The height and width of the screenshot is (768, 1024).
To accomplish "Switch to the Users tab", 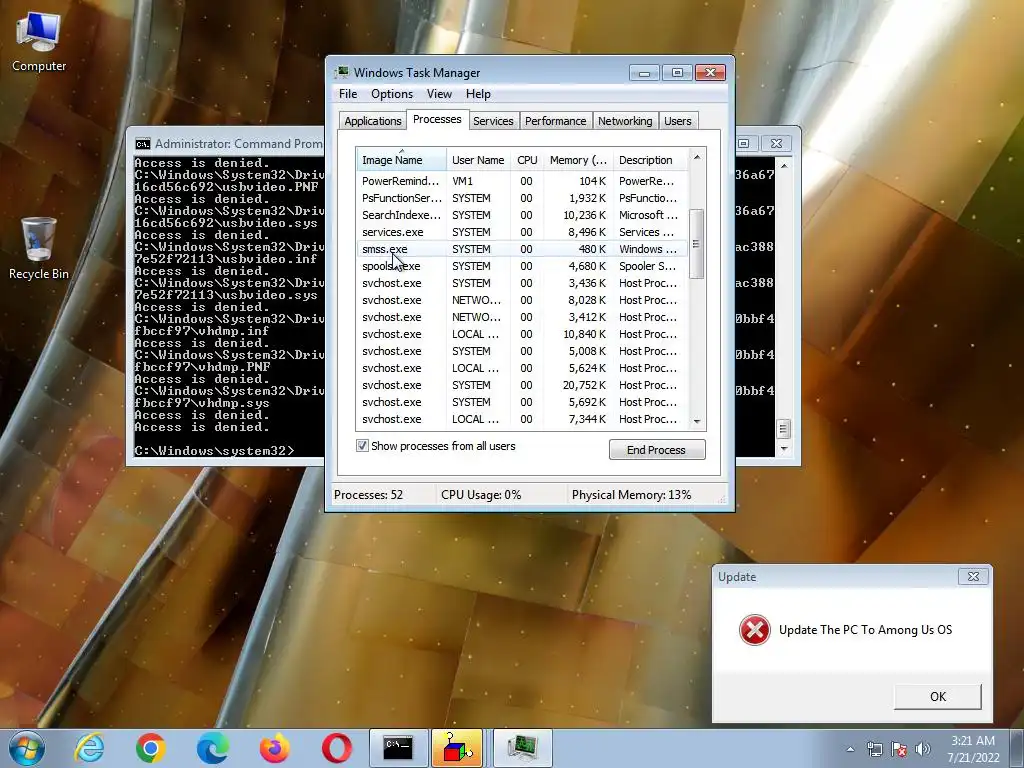I will click(x=678, y=121).
